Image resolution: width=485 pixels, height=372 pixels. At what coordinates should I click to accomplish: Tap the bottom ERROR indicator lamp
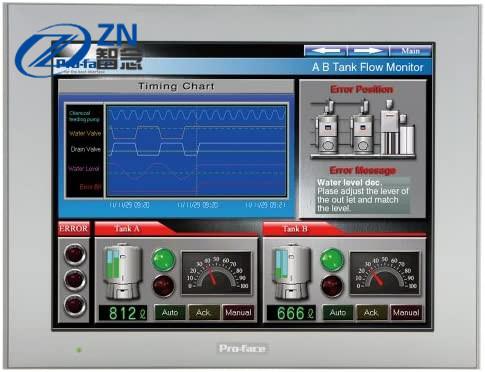pyautogui.click(x=74, y=305)
